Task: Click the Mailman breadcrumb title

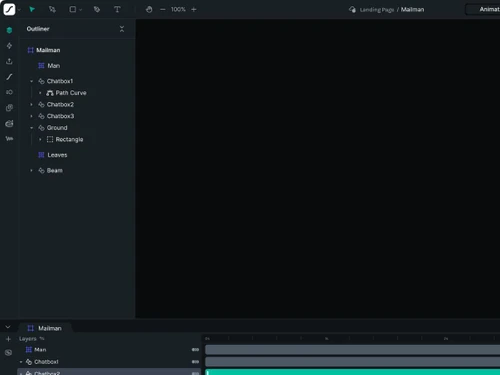Action: pyautogui.click(x=412, y=9)
